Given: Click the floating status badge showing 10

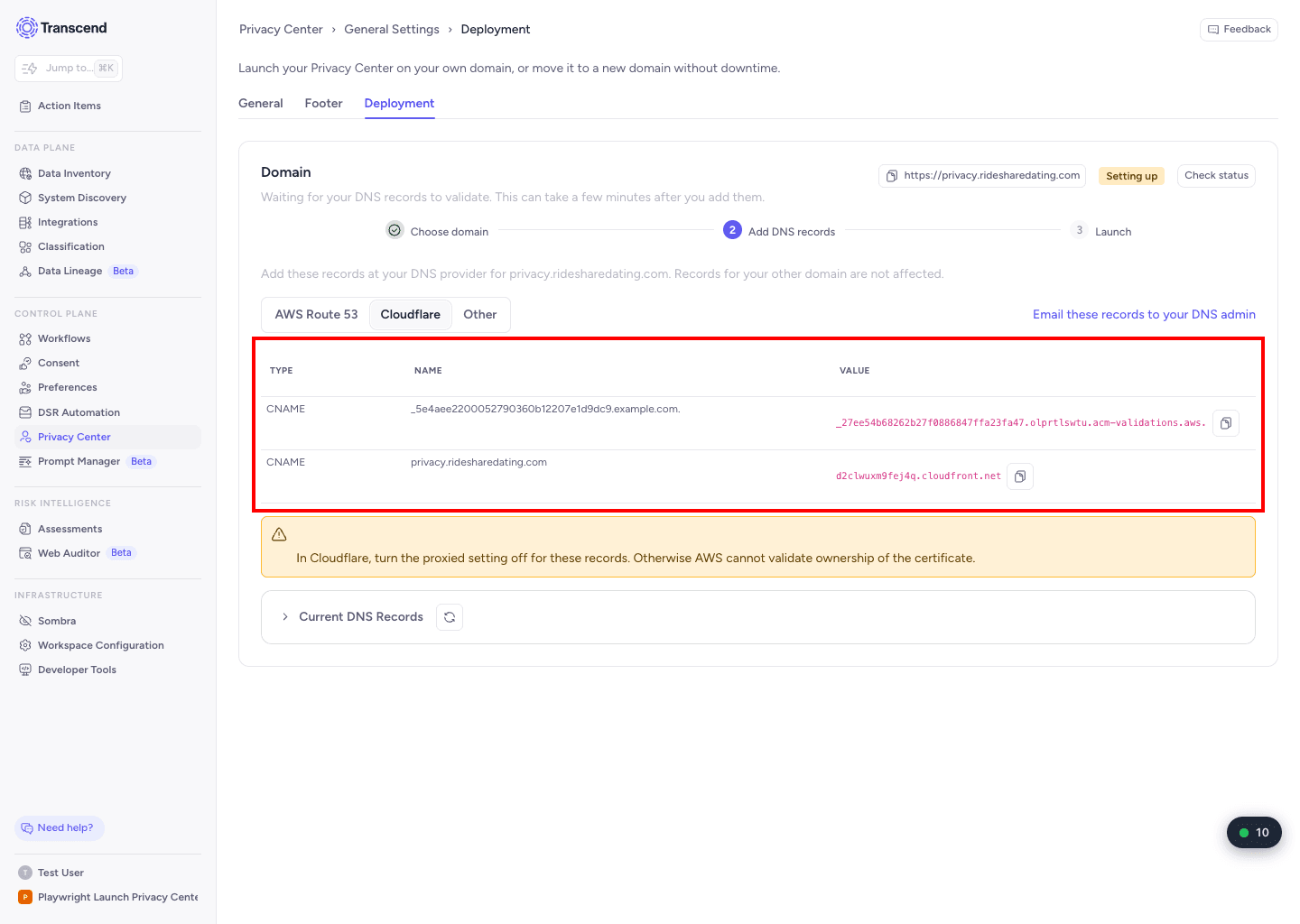Looking at the screenshot, I should pos(1254,833).
